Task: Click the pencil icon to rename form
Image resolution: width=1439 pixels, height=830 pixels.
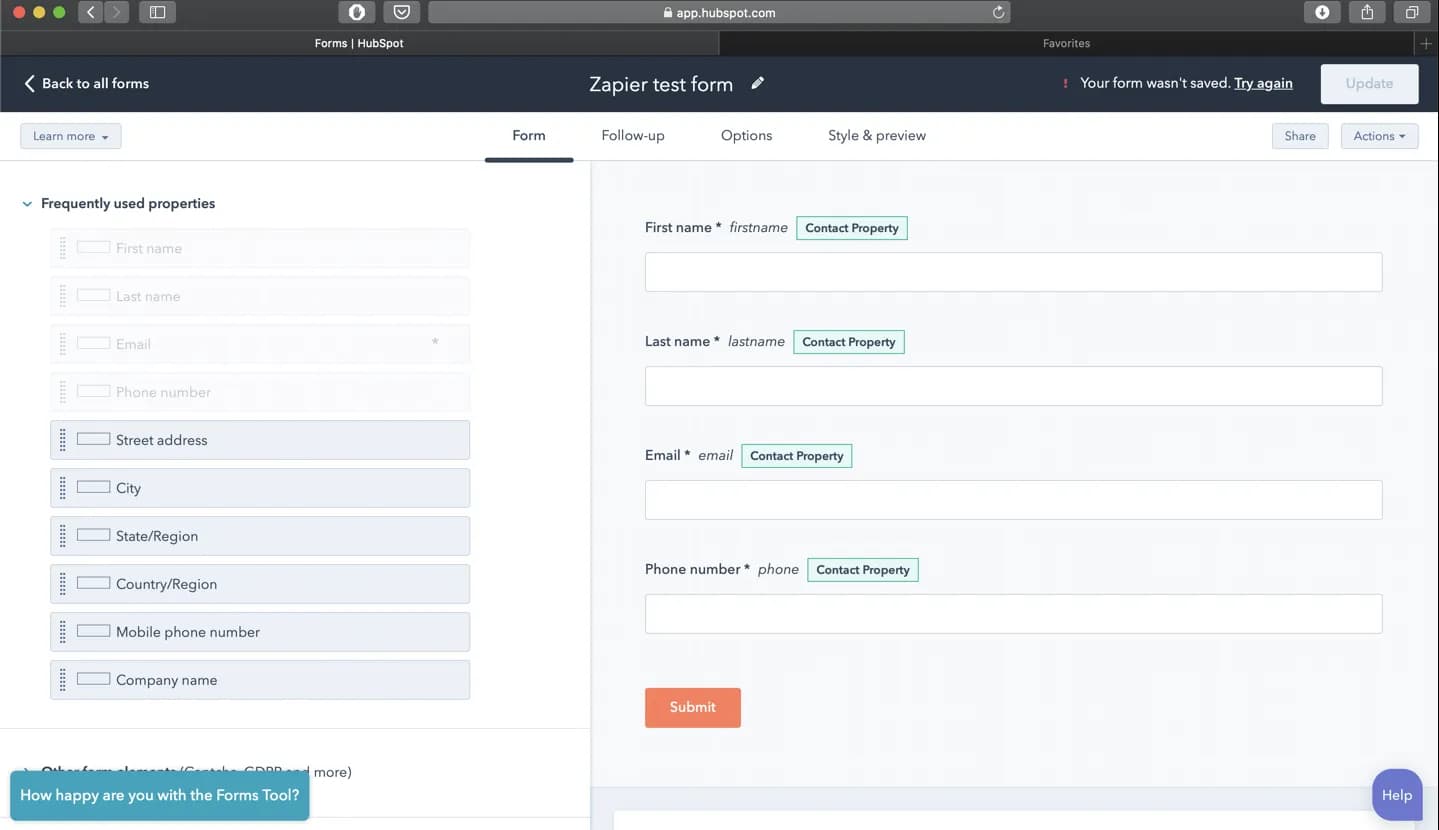Action: click(758, 83)
